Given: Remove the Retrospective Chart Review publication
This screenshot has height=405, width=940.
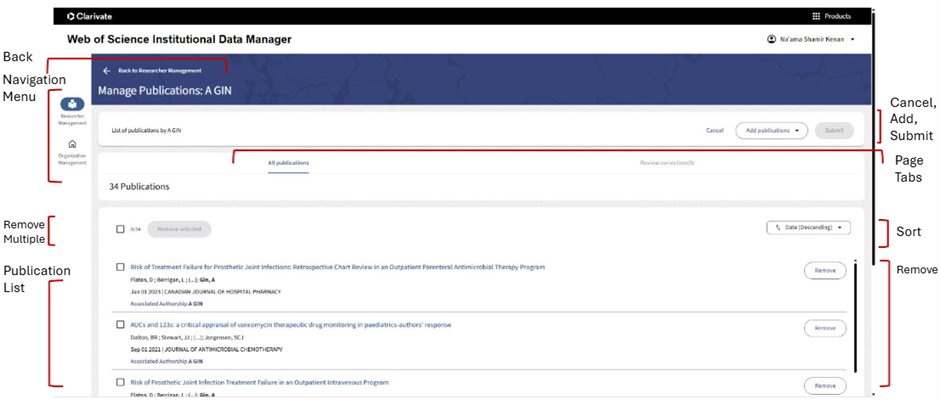Looking at the screenshot, I should pos(825,270).
